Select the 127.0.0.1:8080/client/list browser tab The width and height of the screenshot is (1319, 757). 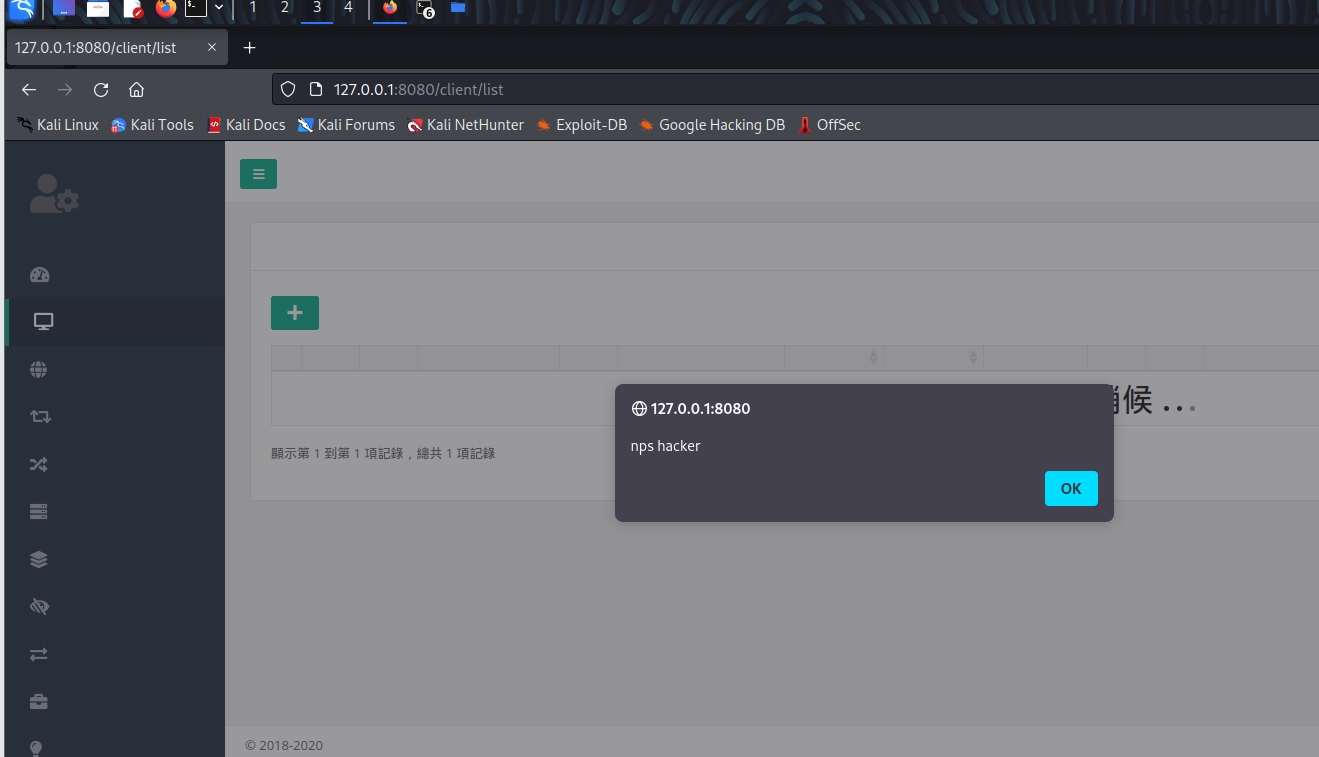pyautogui.click(x=117, y=47)
